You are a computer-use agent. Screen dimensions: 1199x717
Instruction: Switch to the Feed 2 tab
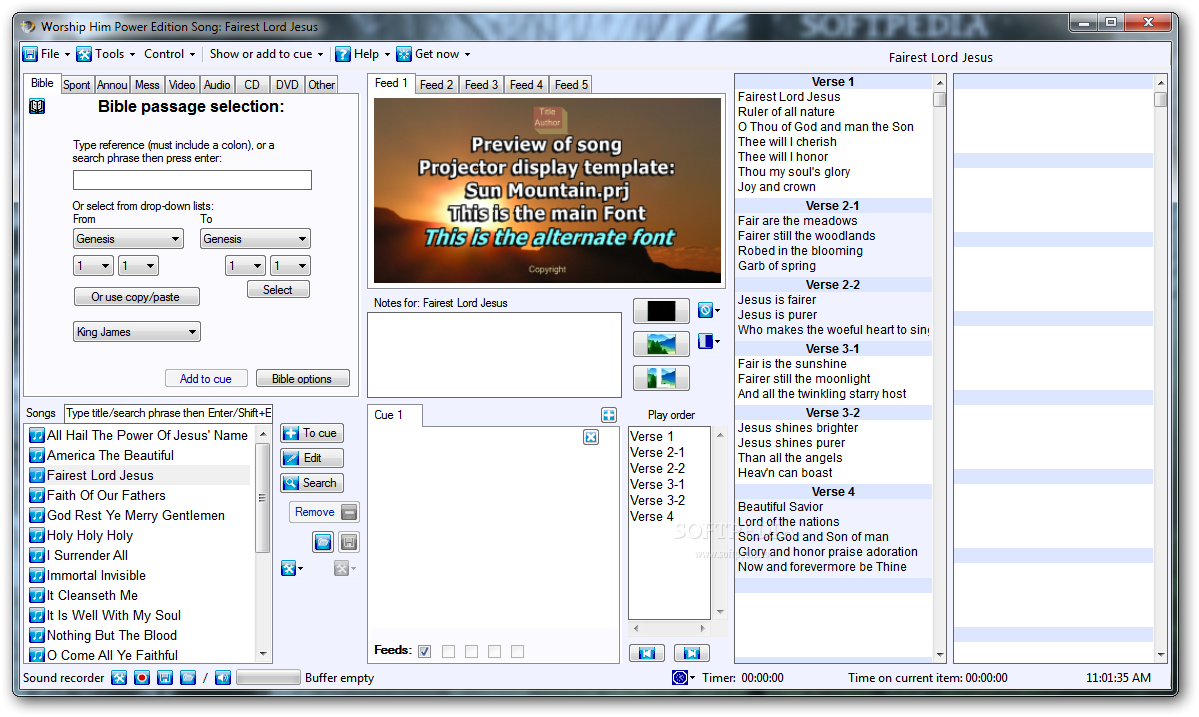click(436, 85)
